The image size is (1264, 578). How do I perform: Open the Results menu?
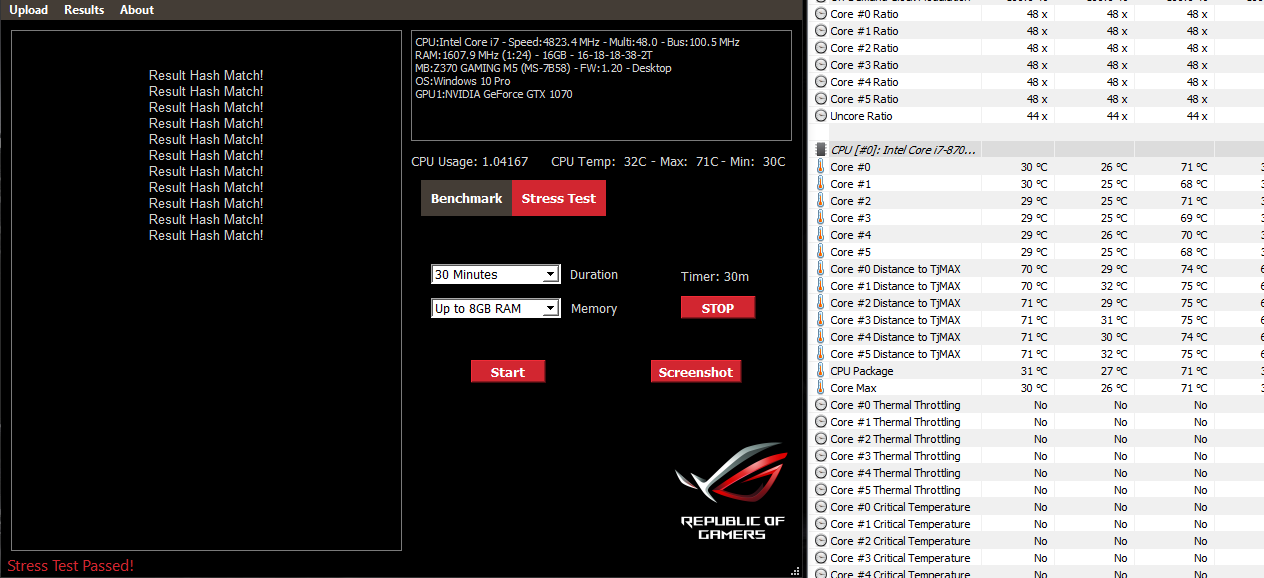pyautogui.click(x=84, y=10)
